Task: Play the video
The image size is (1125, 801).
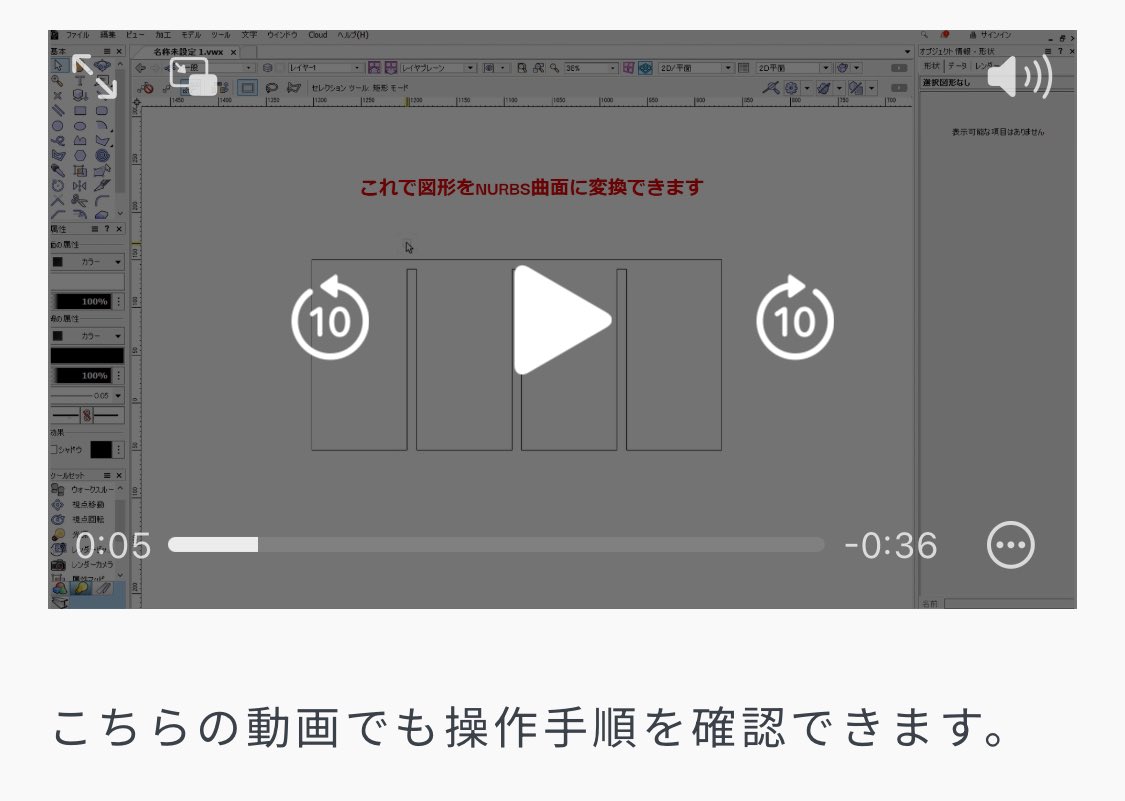Action: click(x=561, y=320)
